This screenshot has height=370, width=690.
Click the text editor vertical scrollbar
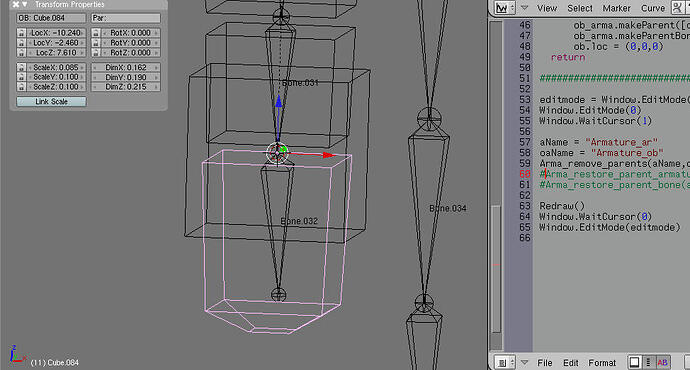pyautogui.click(x=496, y=269)
